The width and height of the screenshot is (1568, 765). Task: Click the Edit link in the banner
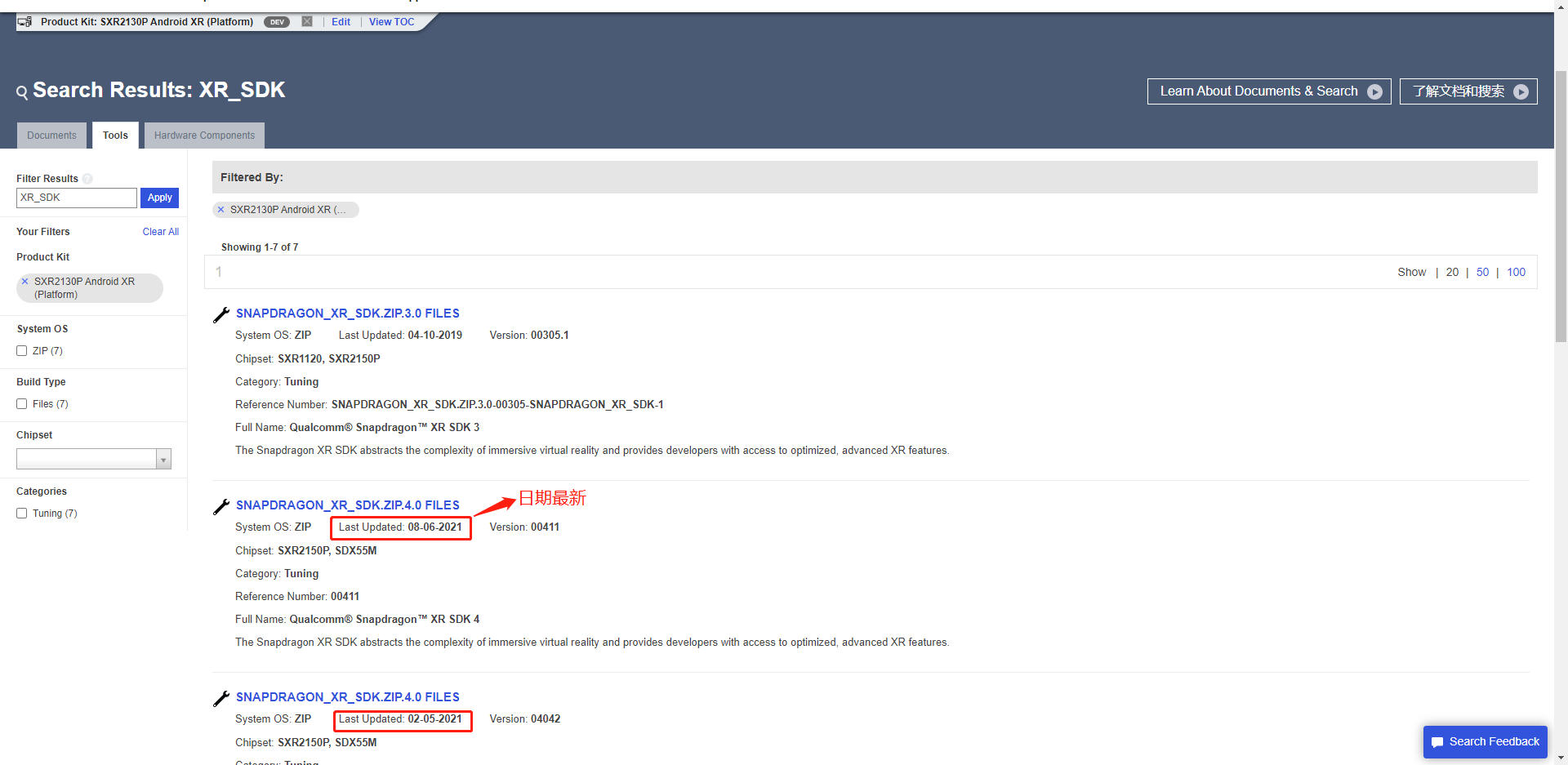pyautogui.click(x=341, y=22)
